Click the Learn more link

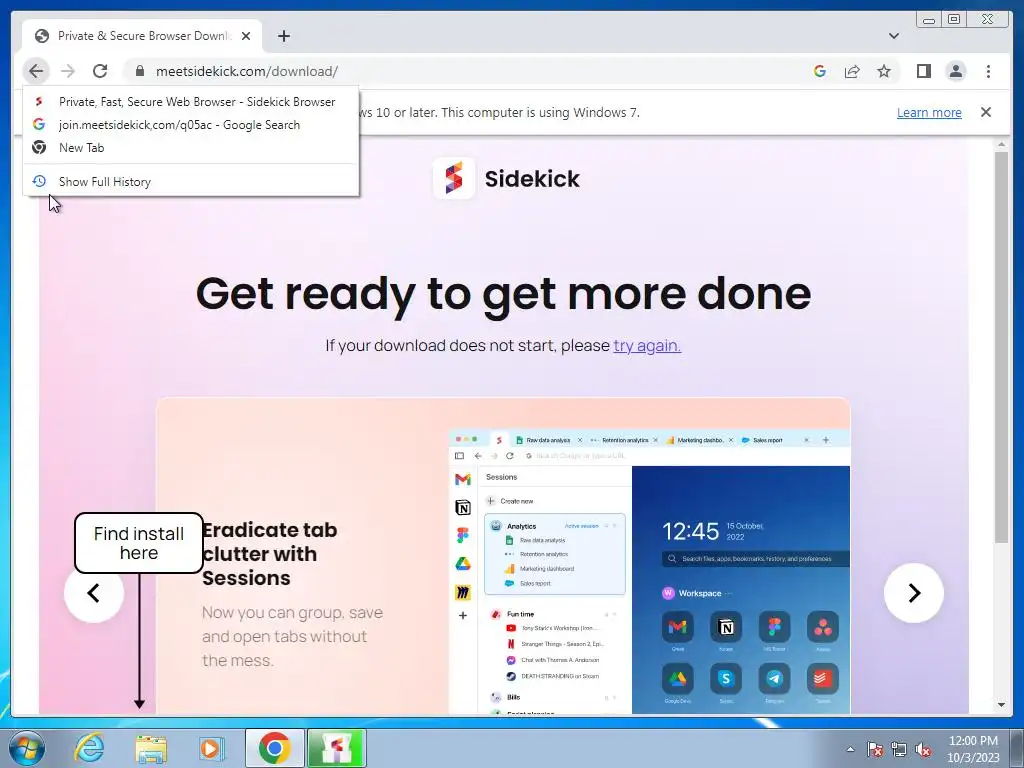click(x=929, y=112)
